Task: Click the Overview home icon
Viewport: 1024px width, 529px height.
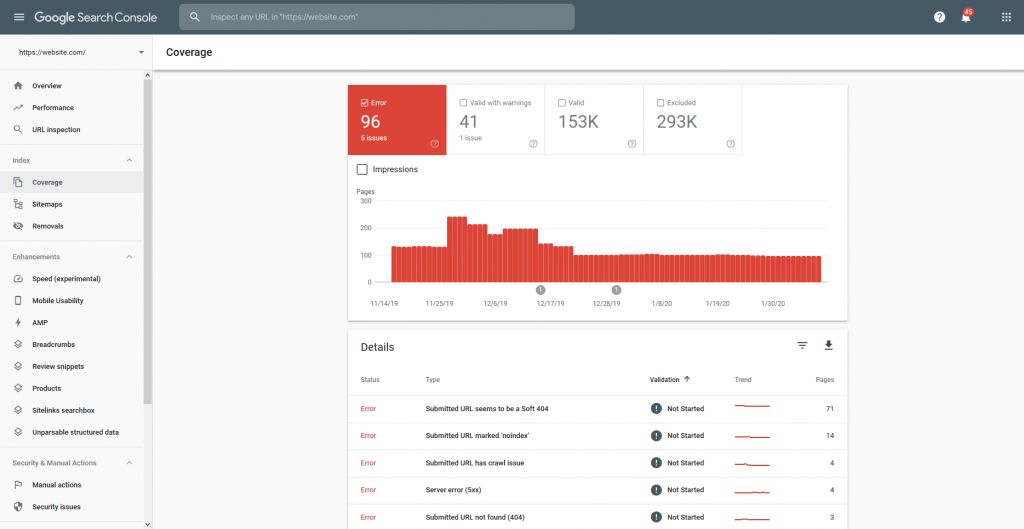Action: click(x=18, y=86)
